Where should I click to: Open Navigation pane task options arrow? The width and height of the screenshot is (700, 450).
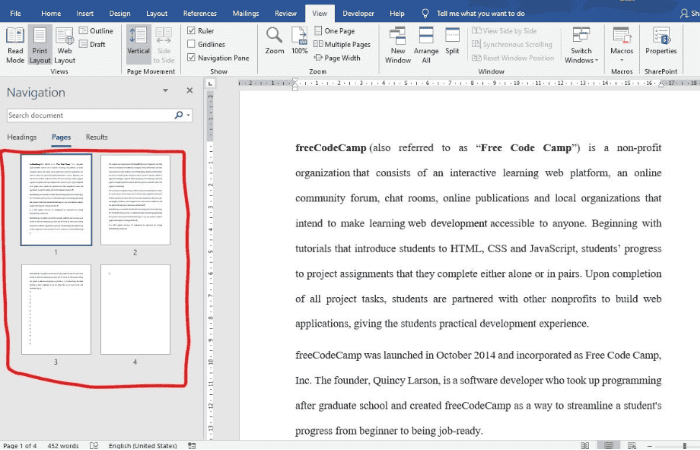[x=165, y=91]
